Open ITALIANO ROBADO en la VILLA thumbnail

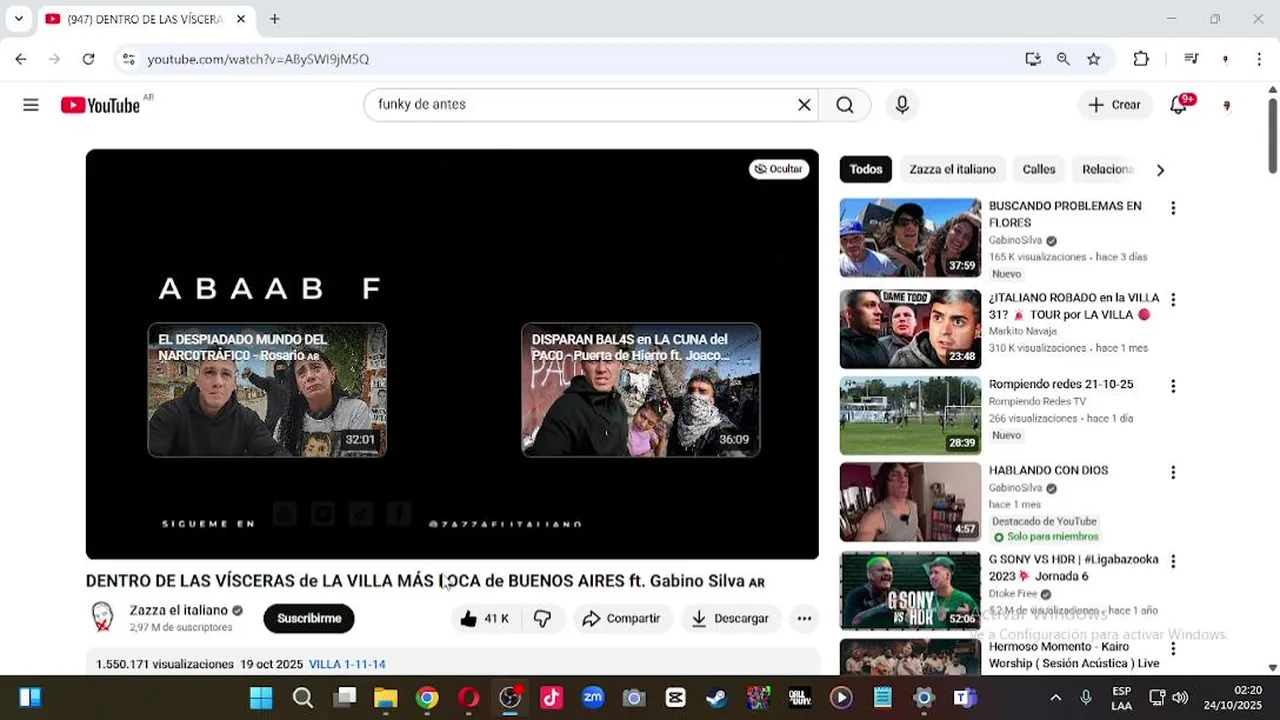pyautogui.click(x=910, y=329)
